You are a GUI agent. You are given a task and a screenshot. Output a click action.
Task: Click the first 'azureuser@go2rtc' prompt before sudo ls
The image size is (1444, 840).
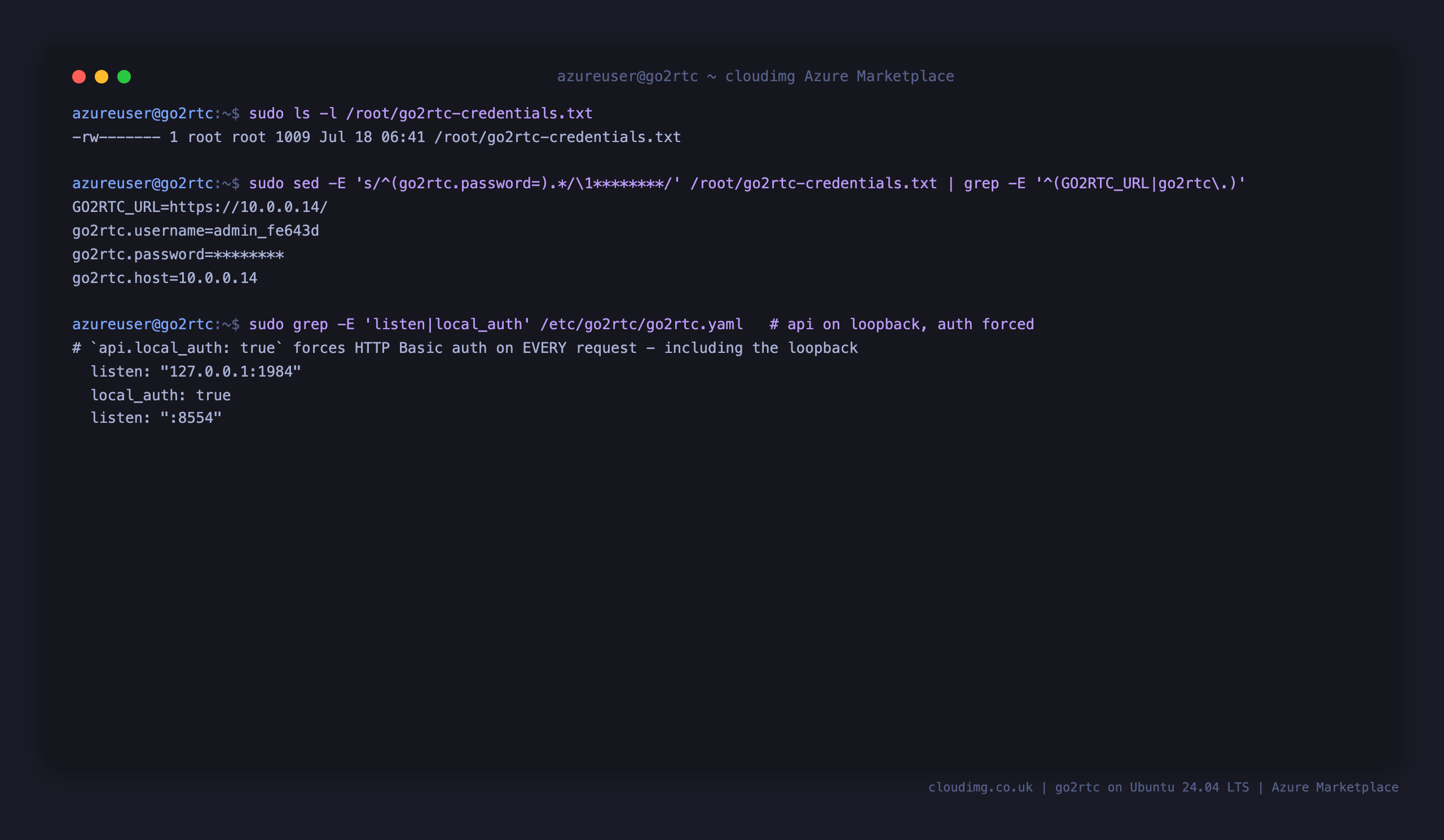143,113
